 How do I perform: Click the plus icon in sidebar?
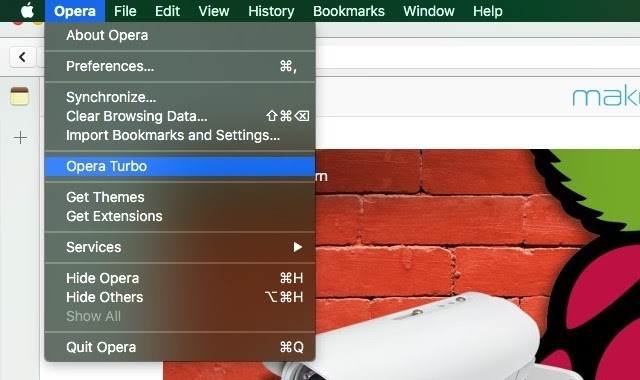click(20, 138)
